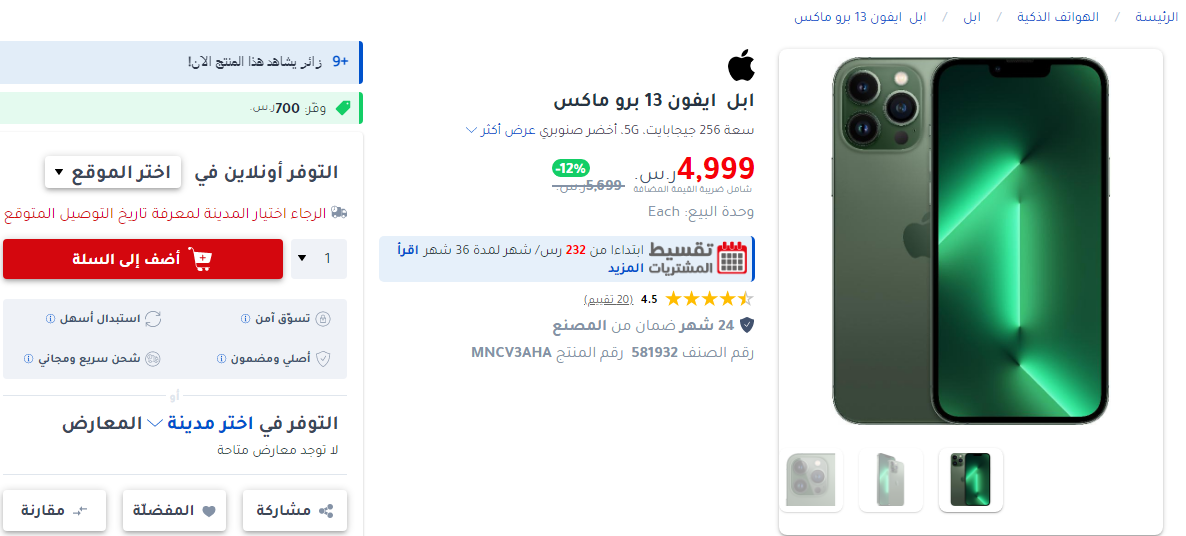
Task: Click the secure shopping lock icon
Action: [323, 319]
